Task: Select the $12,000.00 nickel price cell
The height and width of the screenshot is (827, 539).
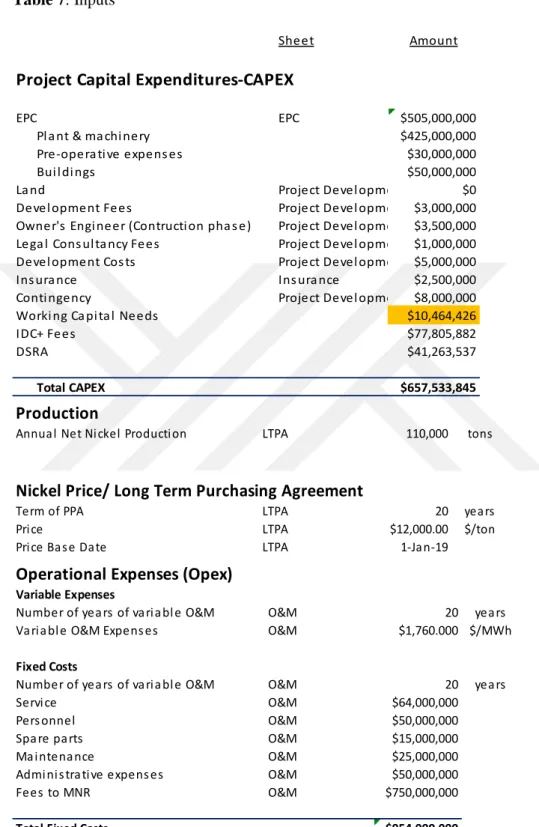Action: (419, 529)
